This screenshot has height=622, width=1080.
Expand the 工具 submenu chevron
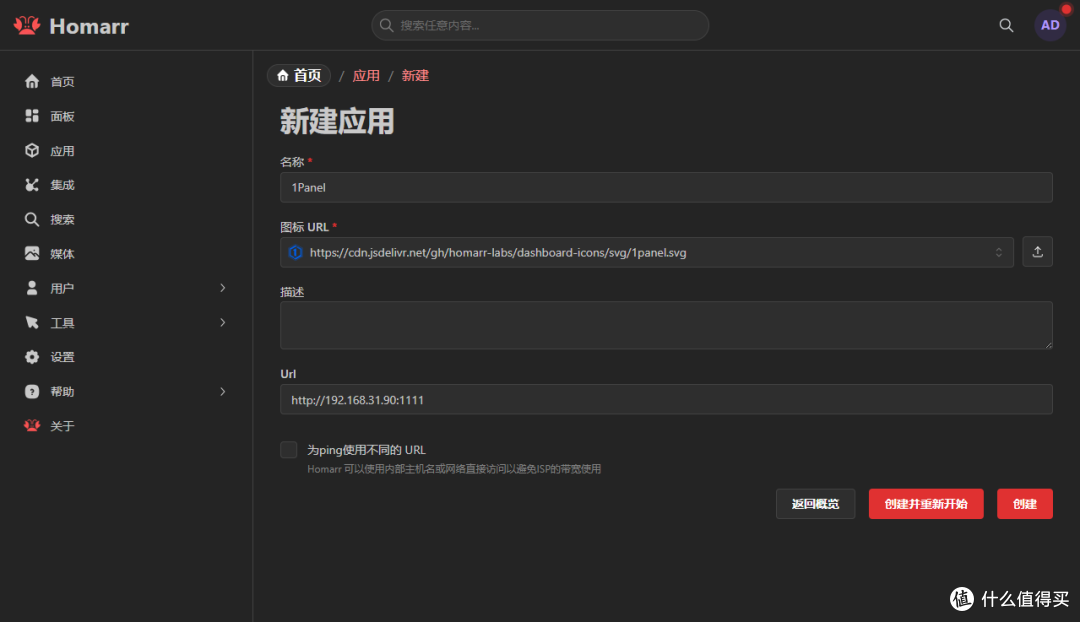coord(222,322)
